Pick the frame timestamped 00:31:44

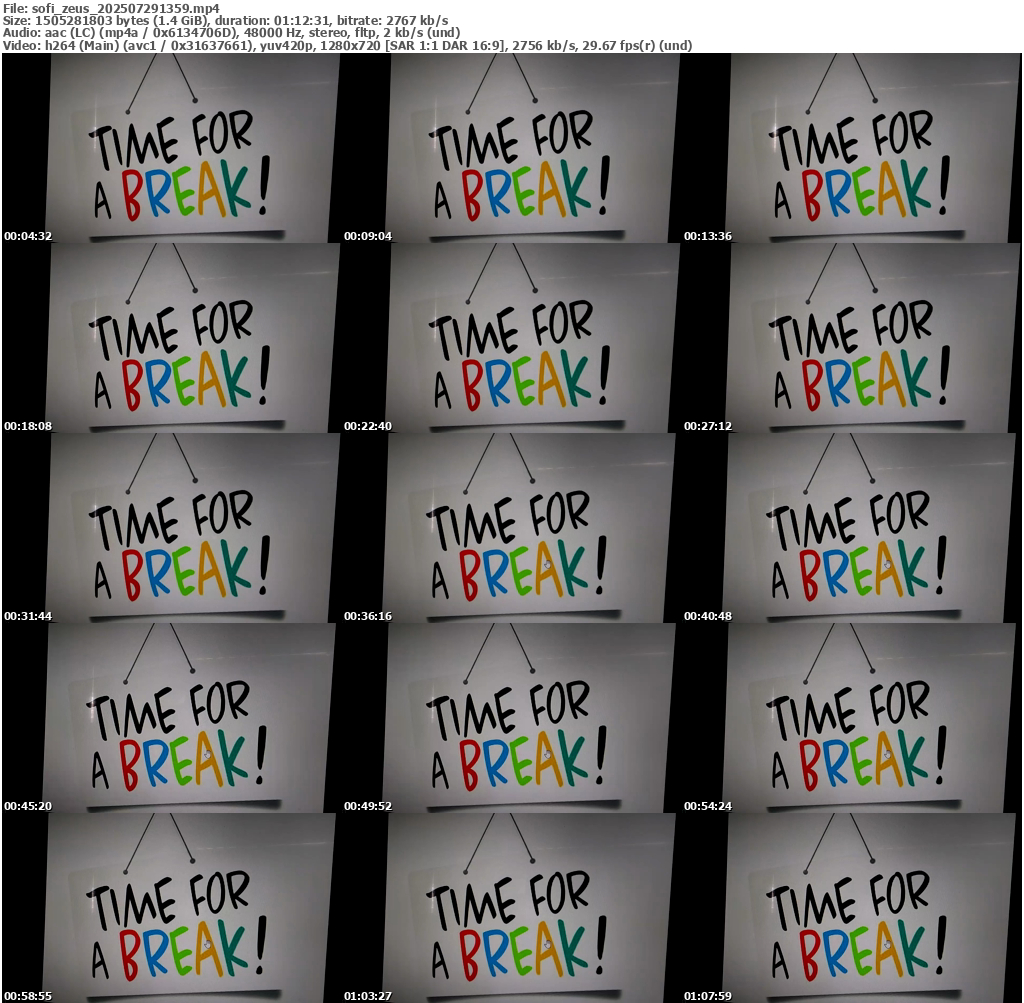click(172, 528)
